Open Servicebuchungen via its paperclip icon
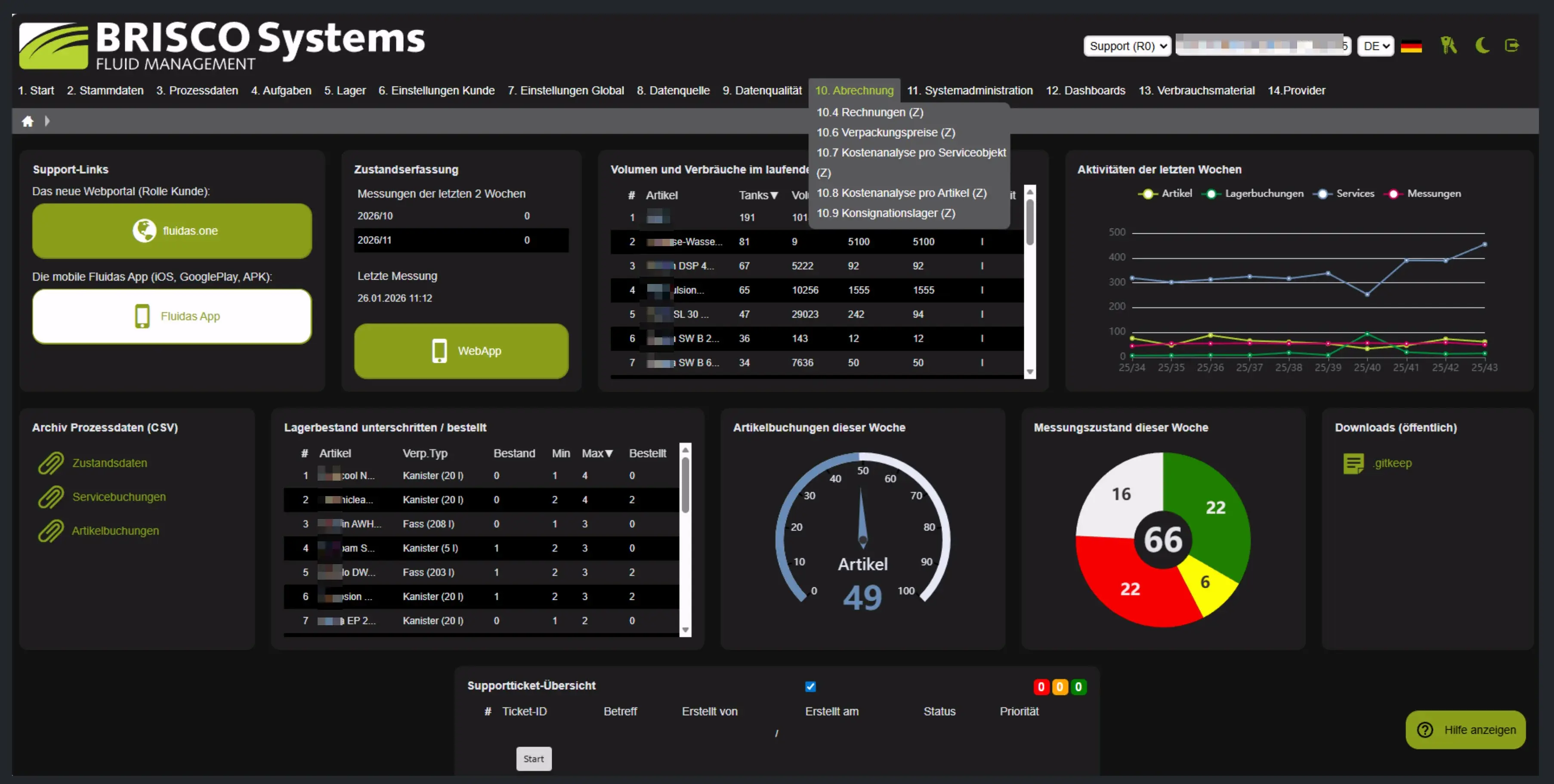This screenshot has width=1554, height=784. point(52,497)
